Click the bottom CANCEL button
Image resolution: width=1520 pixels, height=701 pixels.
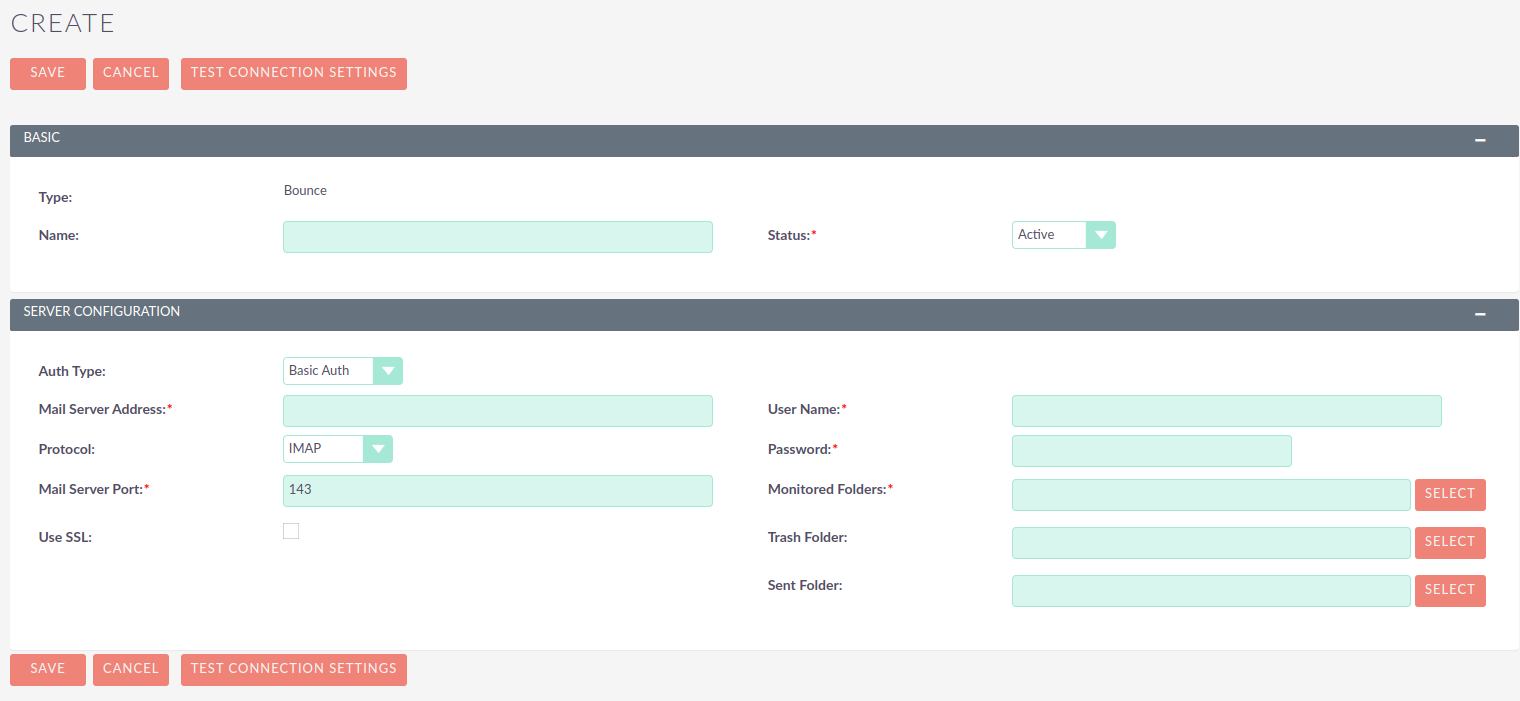pos(130,669)
